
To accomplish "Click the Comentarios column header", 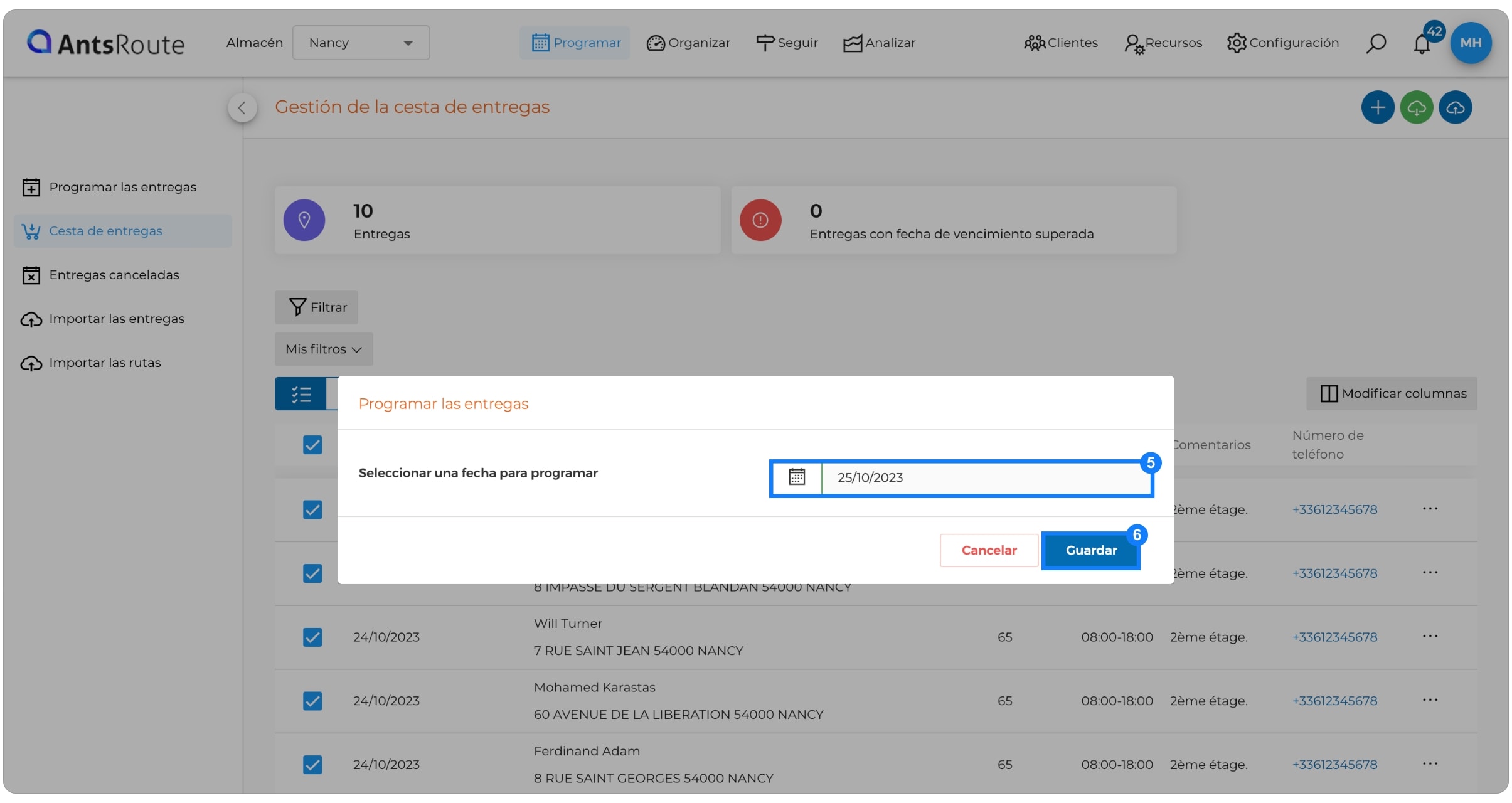I will coord(1211,445).
